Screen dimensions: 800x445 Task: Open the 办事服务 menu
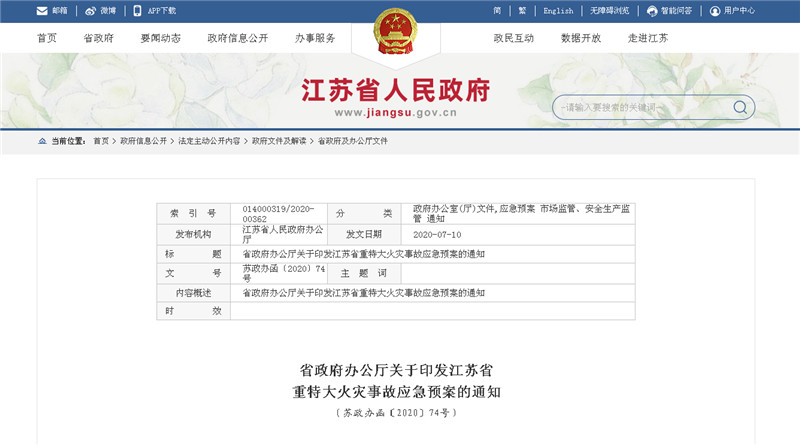point(315,38)
